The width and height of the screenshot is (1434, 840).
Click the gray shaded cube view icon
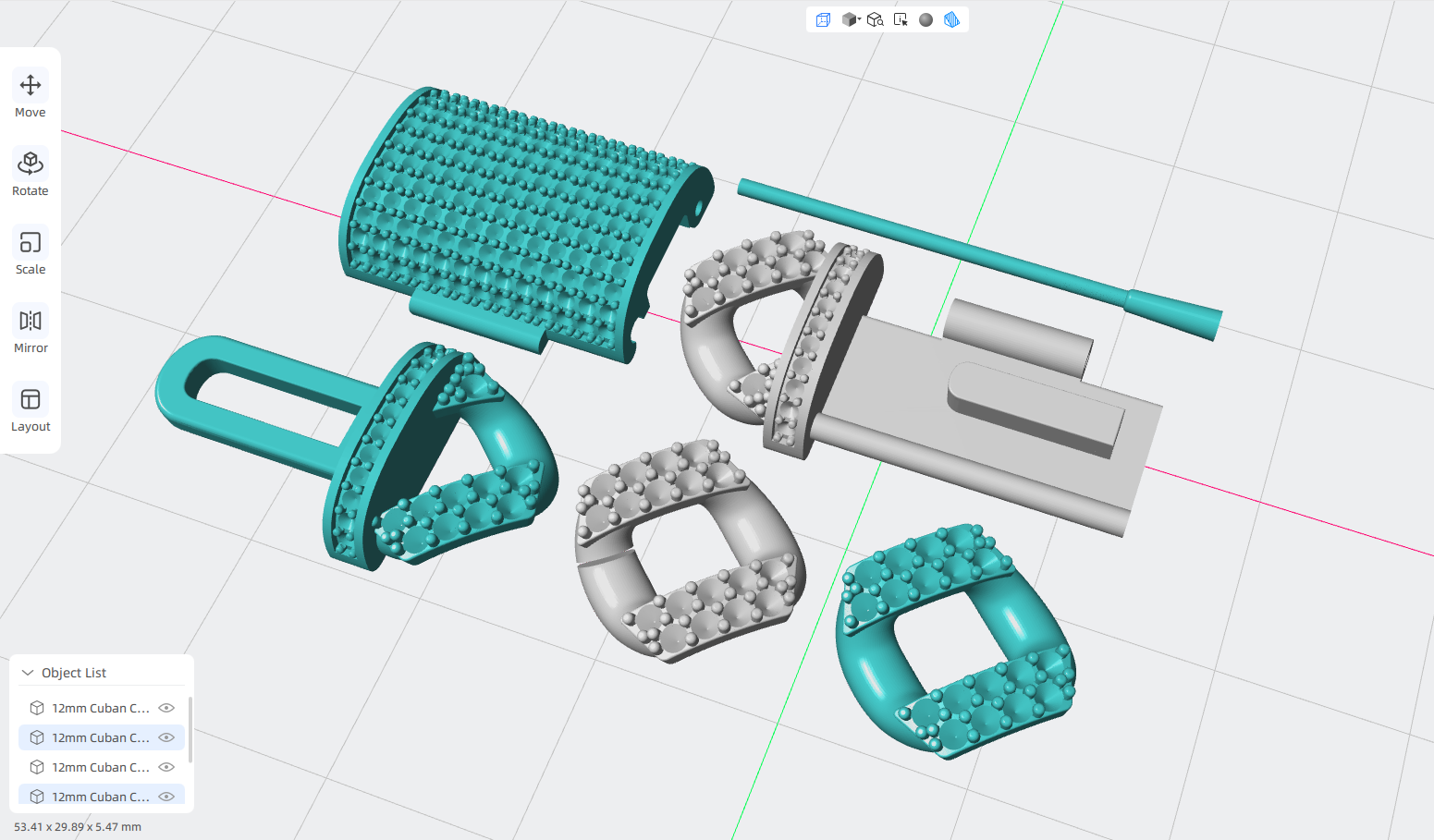(848, 19)
